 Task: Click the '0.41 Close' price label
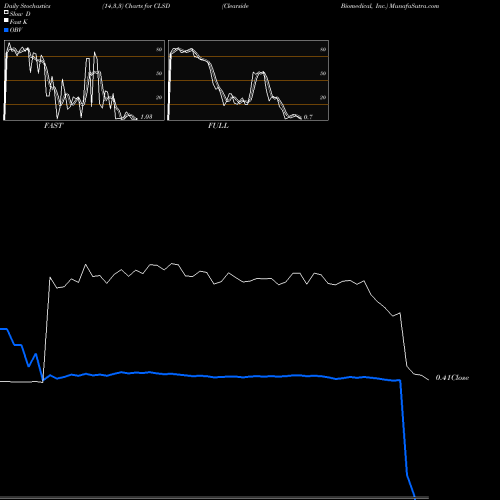point(452,378)
